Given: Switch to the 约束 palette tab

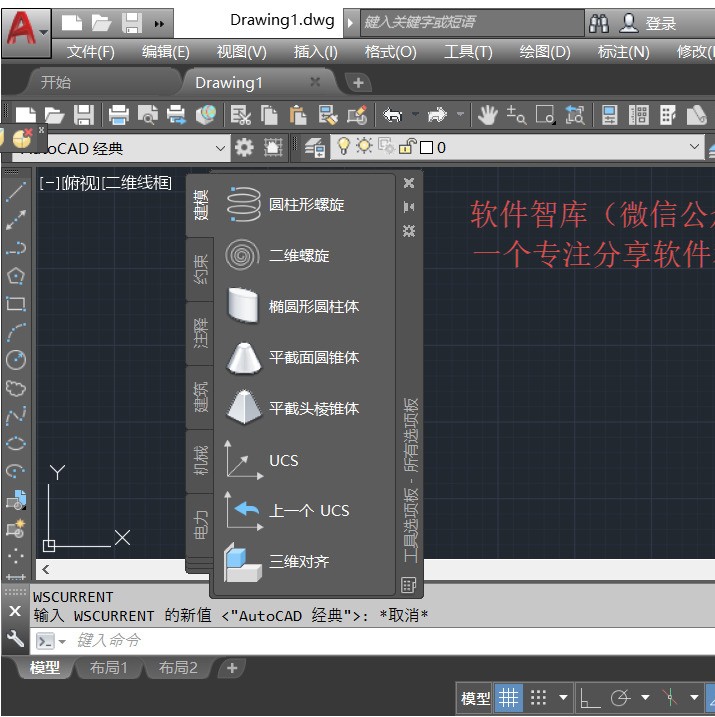Looking at the screenshot, I should (200, 270).
